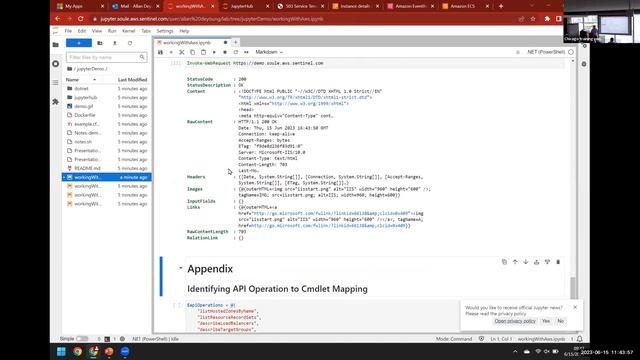This screenshot has width=640, height=360.
Task: Delete the Appendix cell with trash icon
Action: (558, 262)
